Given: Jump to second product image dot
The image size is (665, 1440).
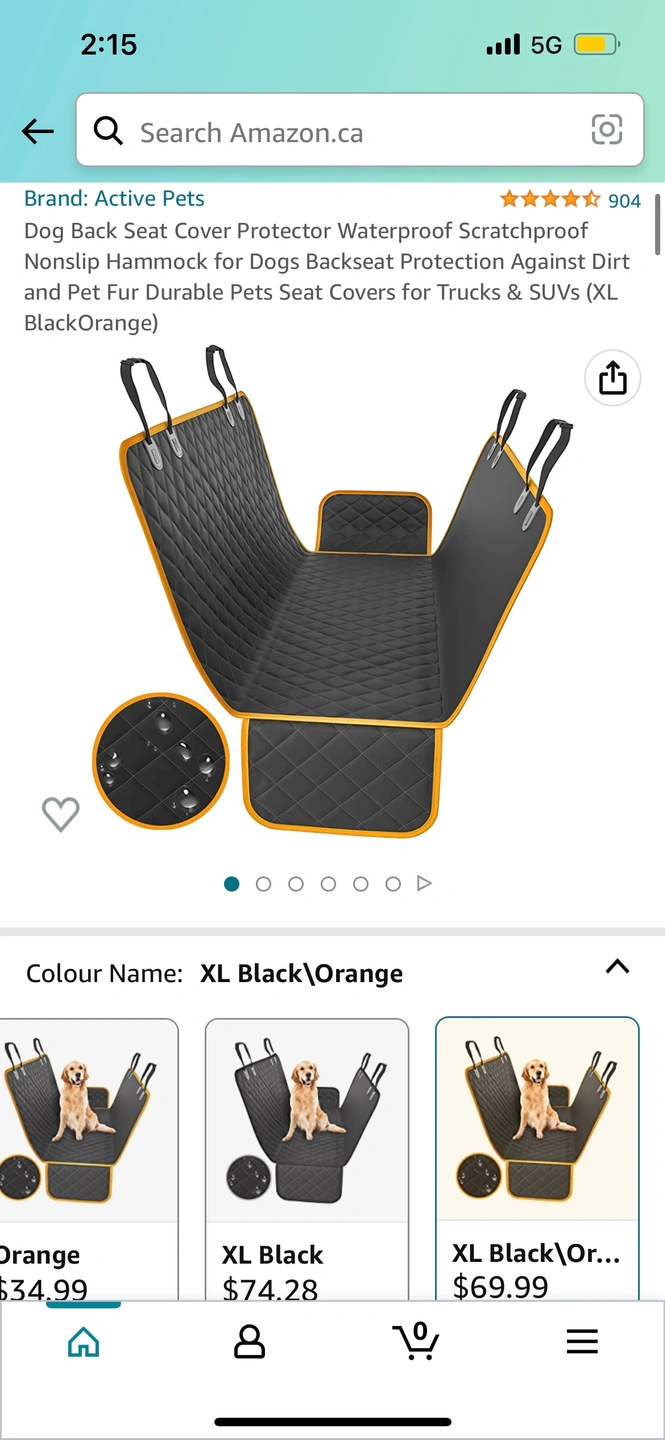Looking at the screenshot, I should [x=264, y=884].
